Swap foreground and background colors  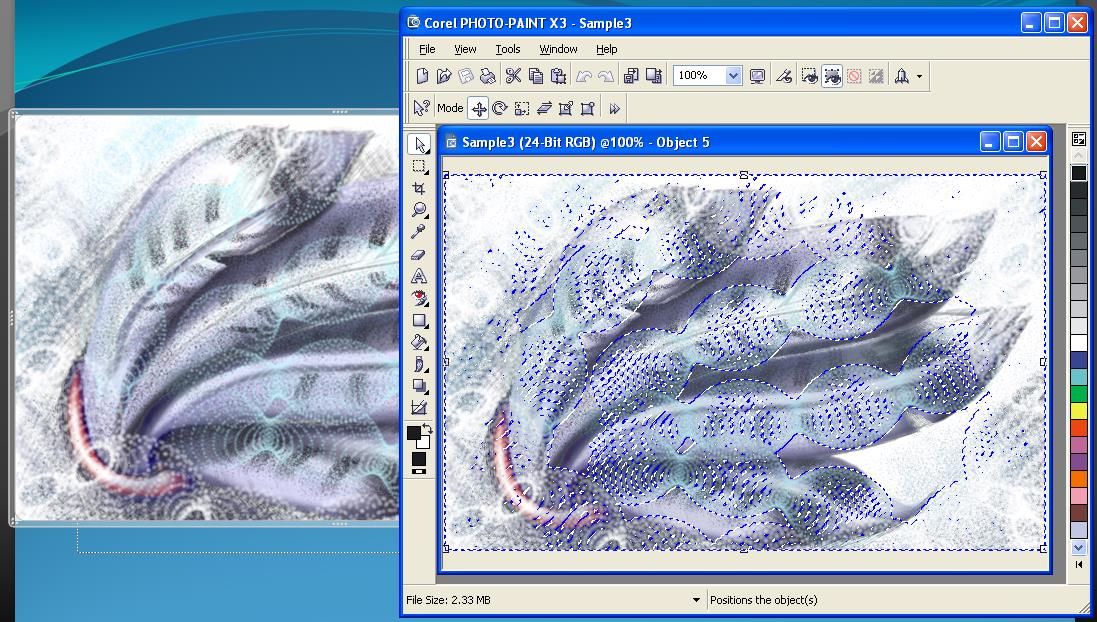[426, 428]
